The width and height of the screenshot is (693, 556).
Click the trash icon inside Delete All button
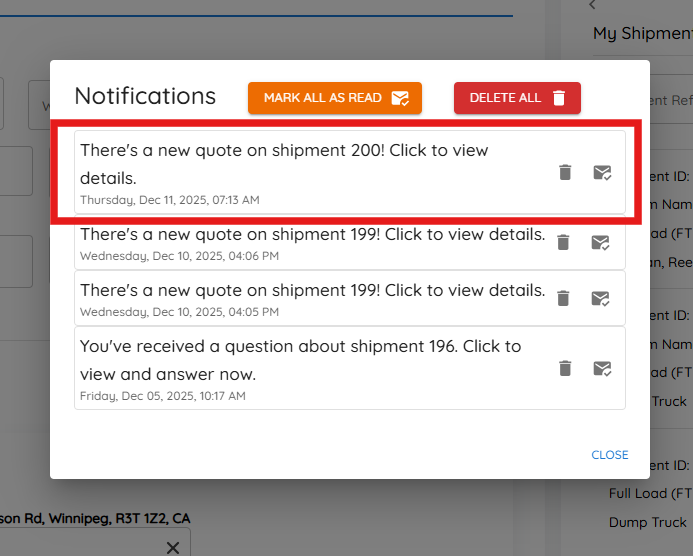coord(559,98)
